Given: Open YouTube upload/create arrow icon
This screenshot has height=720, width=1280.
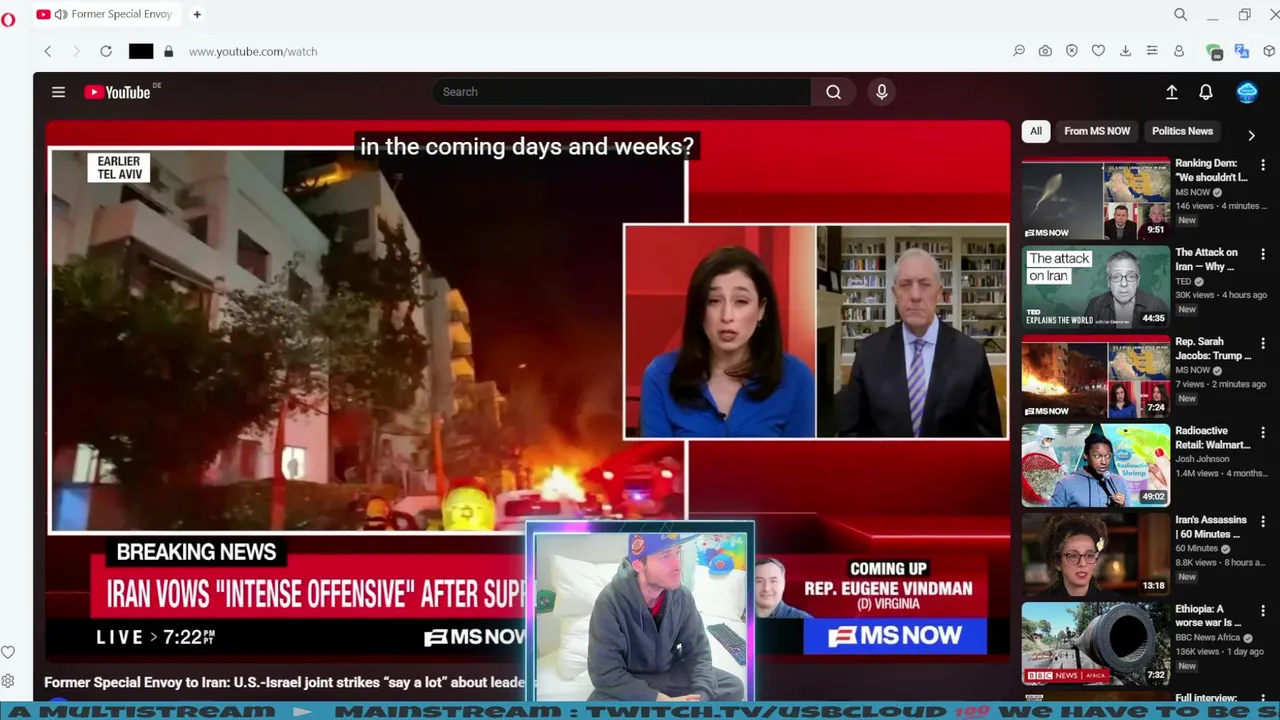Looking at the screenshot, I should pos(1172,92).
